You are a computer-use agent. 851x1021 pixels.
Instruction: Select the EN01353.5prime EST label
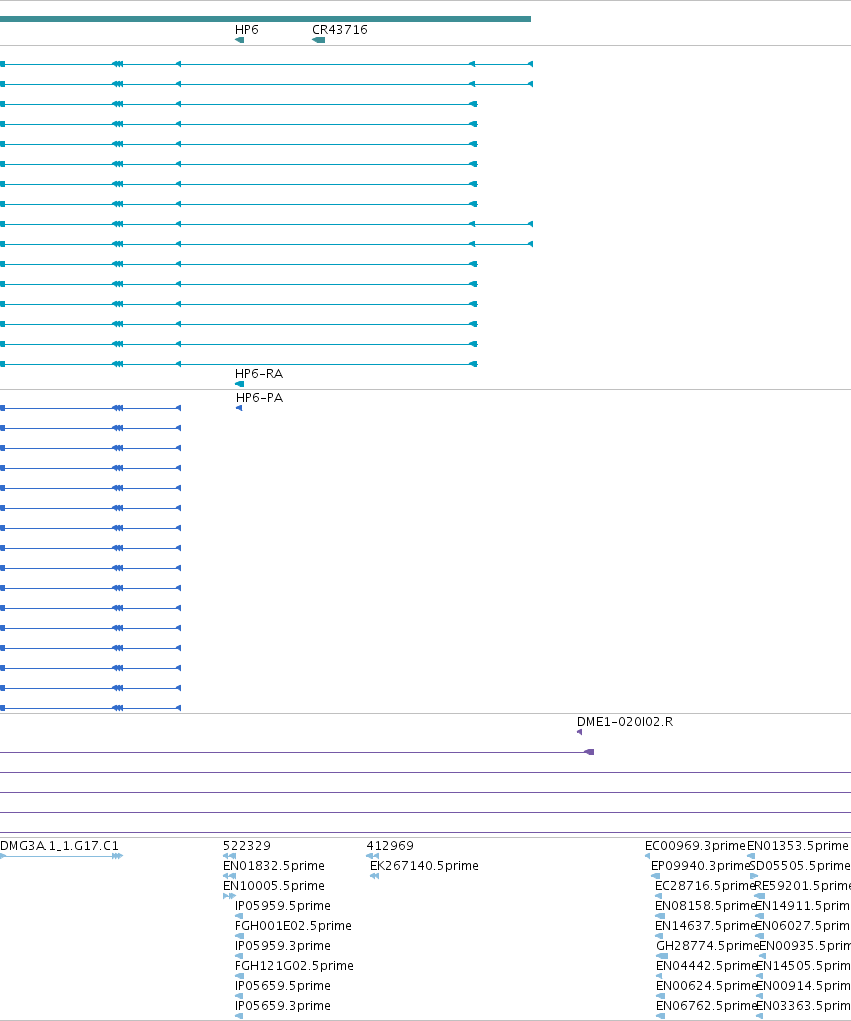click(x=798, y=846)
